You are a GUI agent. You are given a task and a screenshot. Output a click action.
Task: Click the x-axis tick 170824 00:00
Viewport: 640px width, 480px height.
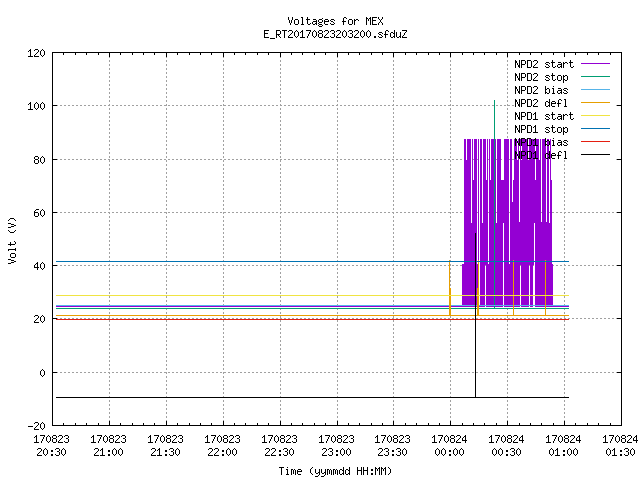point(449,446)
